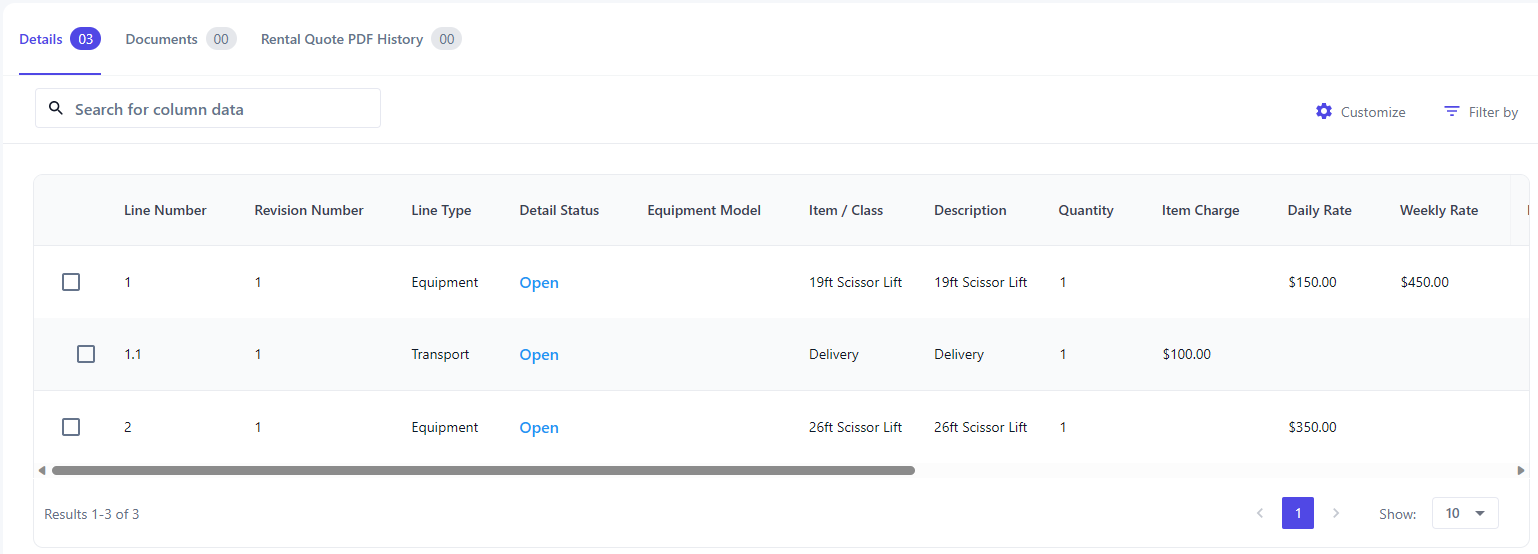Click Open status on Delivery line
Image resolution: width=1538 pixels, height=554 pixels.
click(x=539, y=355)
